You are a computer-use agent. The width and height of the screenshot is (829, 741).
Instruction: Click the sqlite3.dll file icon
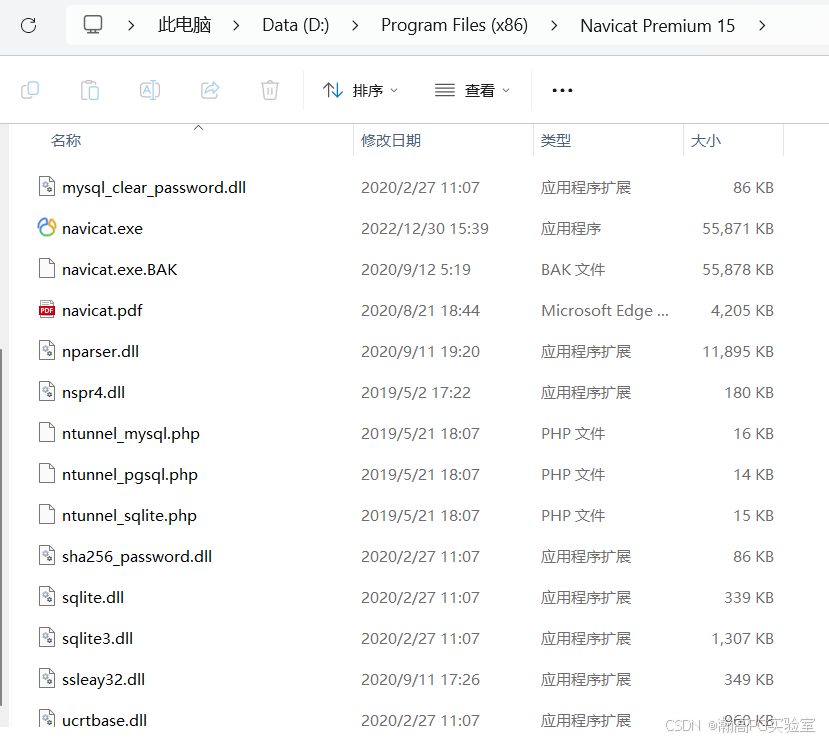click(x=47, y=637)
